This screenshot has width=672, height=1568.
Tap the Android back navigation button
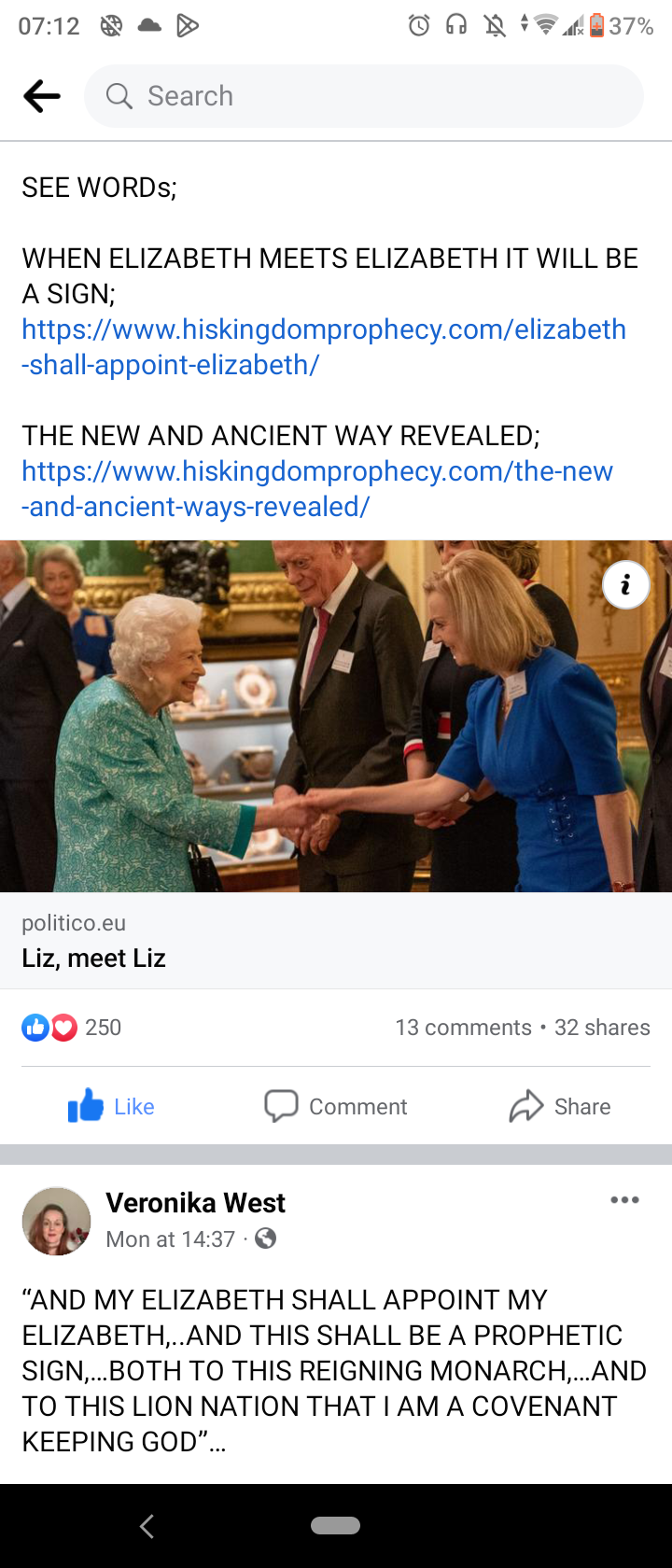tap(147, 1526)
